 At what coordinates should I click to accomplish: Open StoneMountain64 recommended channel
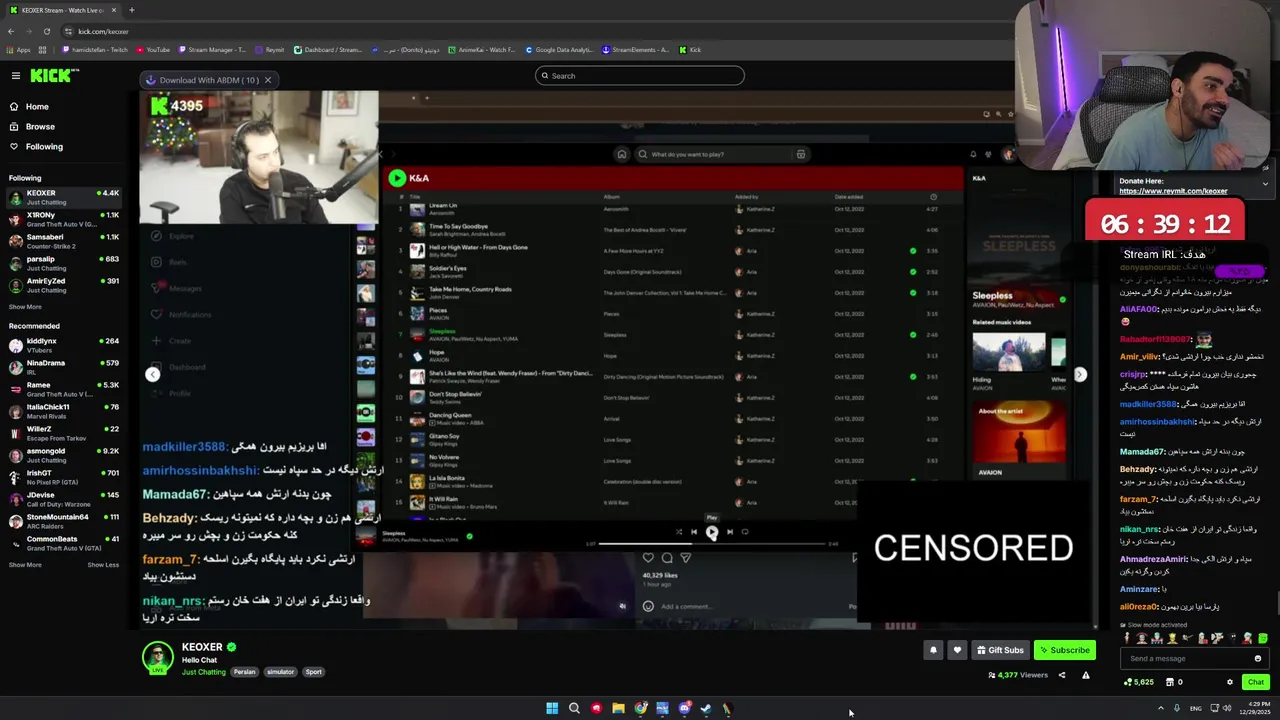(x=63, y=521)
